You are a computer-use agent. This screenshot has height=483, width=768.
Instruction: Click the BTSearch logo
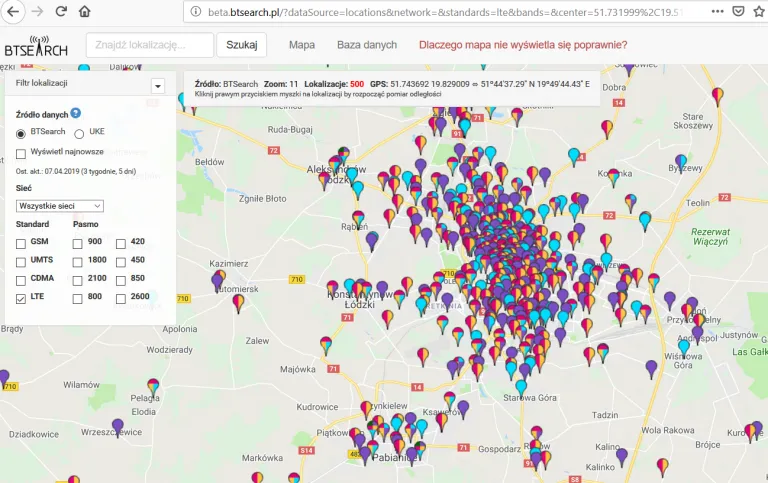click(x=36, y=46)
